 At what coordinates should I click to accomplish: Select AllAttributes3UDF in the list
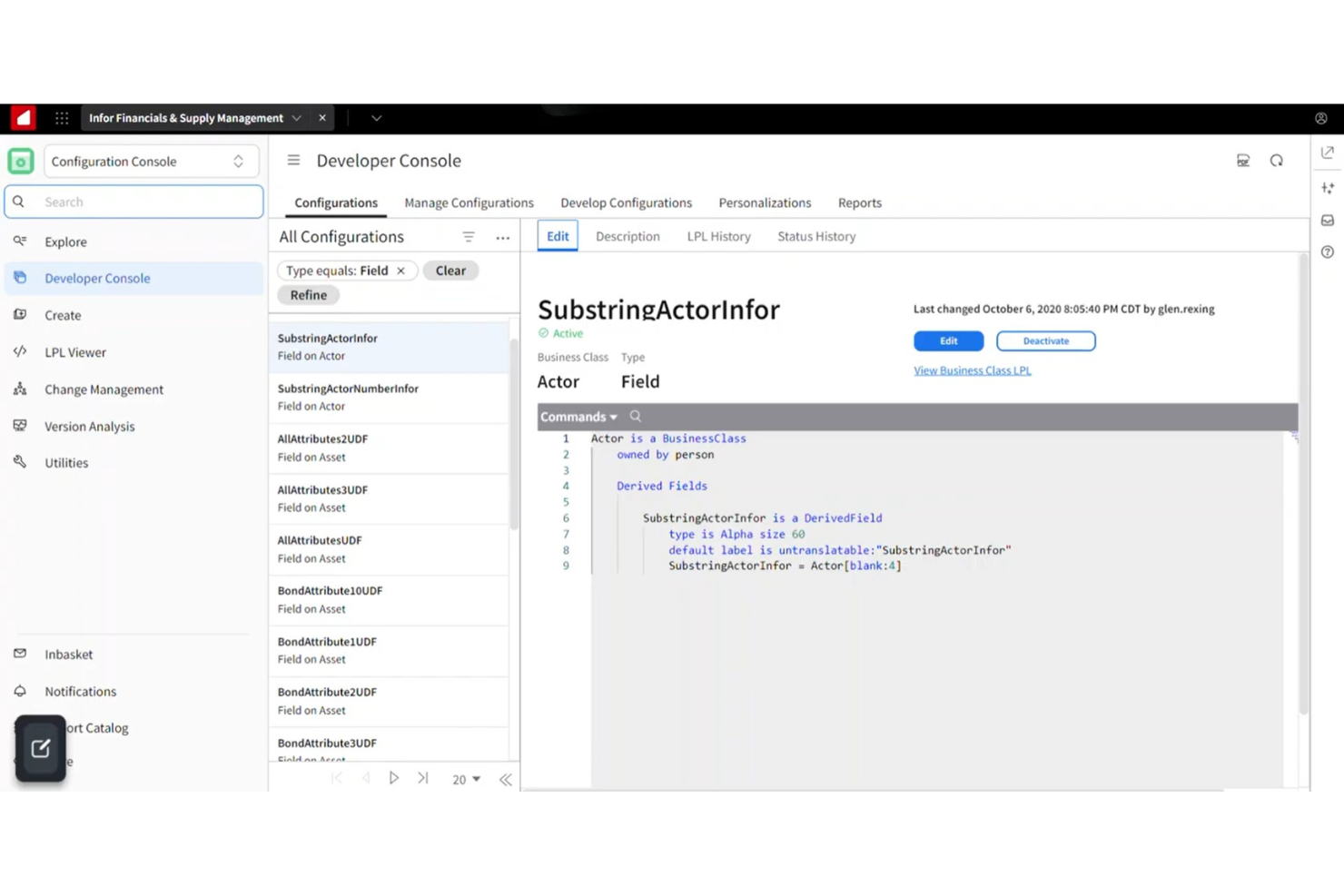[x=389, y=498]
